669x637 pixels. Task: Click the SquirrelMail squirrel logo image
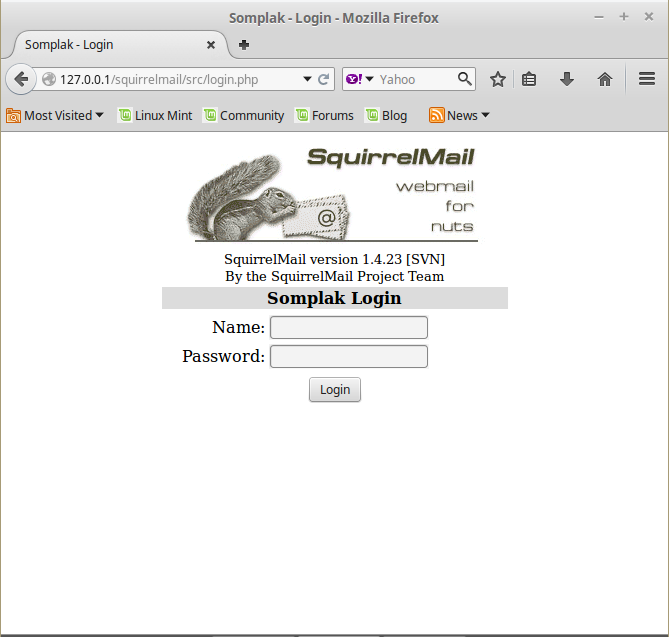pyautogui.click(x=332, y=195)
